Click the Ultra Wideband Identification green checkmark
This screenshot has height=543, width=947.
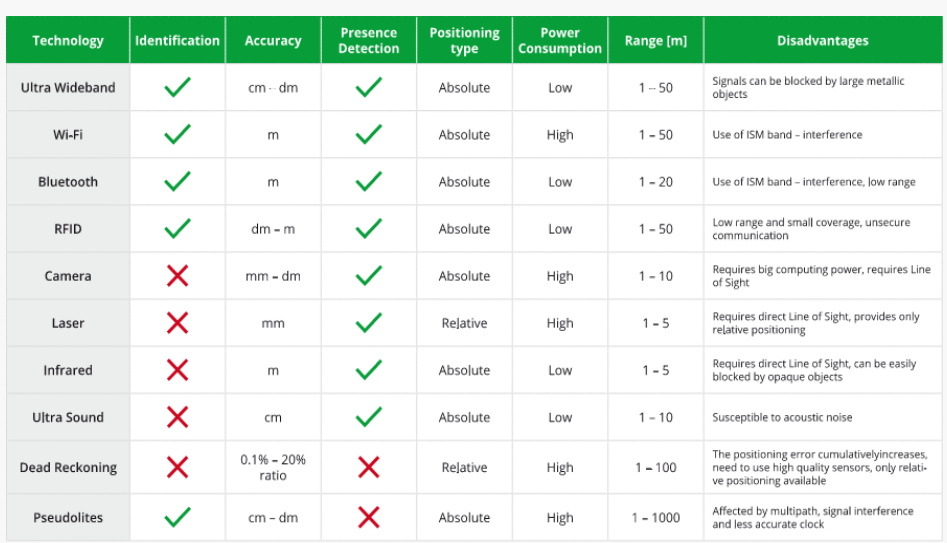pos(177,87)
